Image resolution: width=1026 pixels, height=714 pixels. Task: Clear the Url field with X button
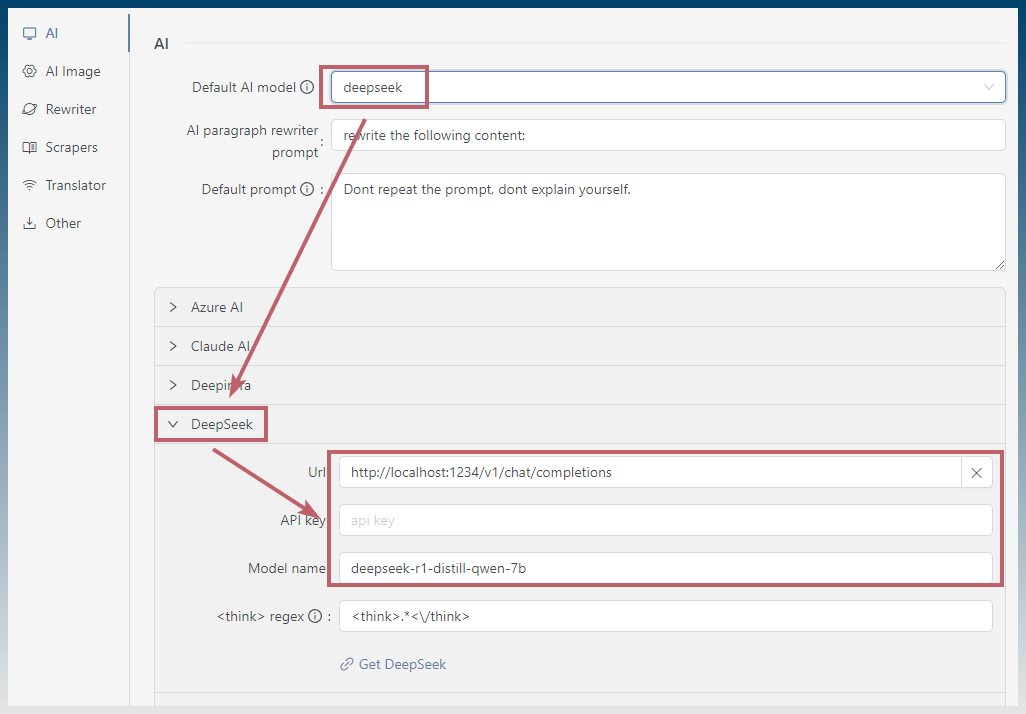pos(976,473)
